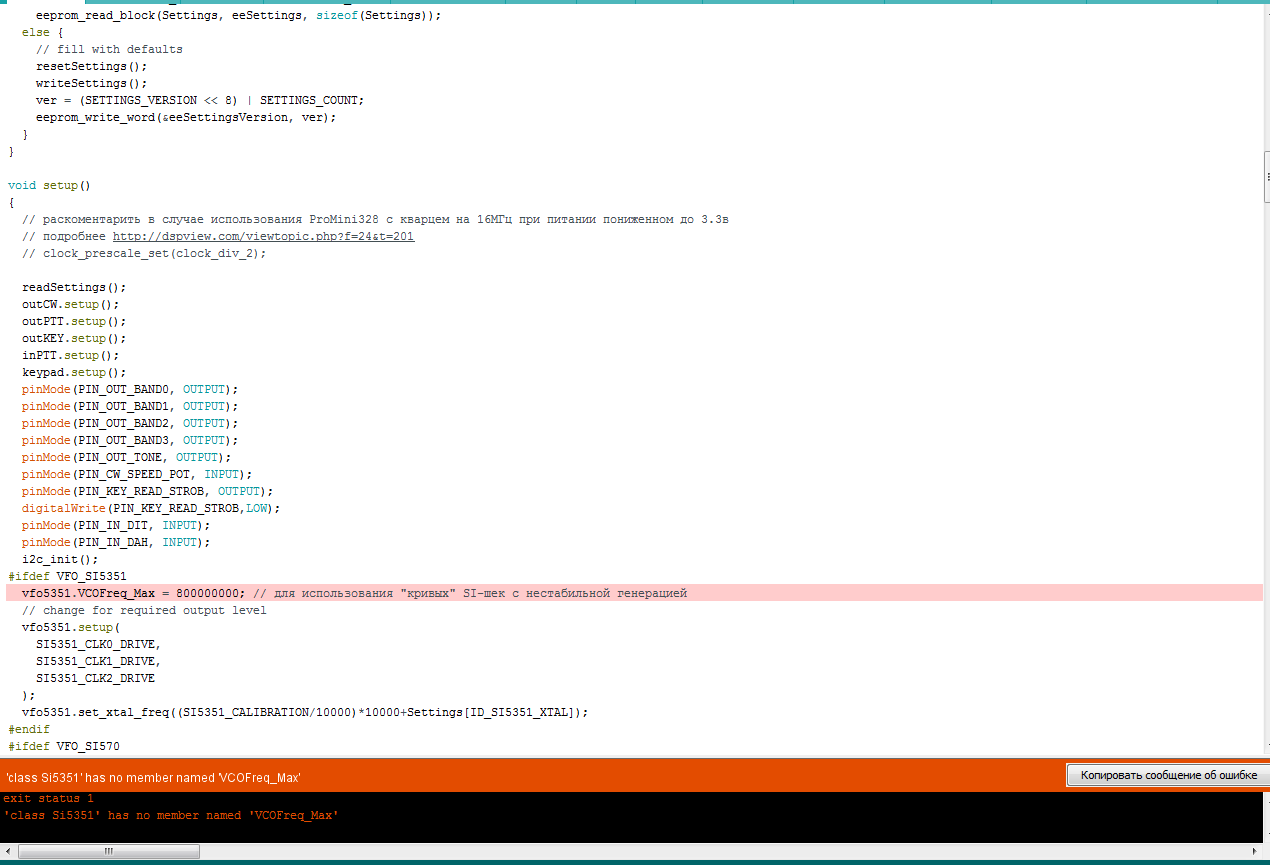Click the 'class Si5351' error line in the console
The image size is (1270, 865).
point(171,815)
